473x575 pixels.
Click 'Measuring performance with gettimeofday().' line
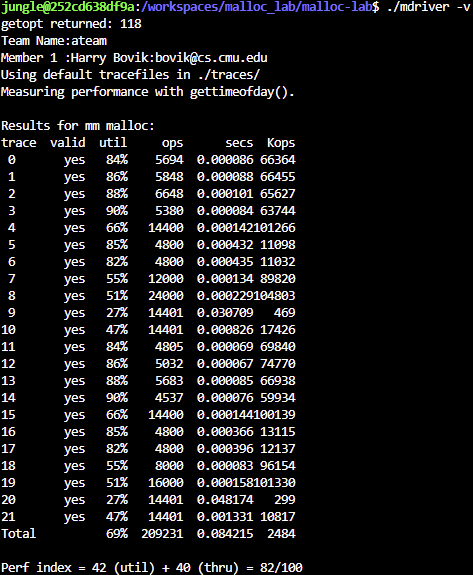148,92
